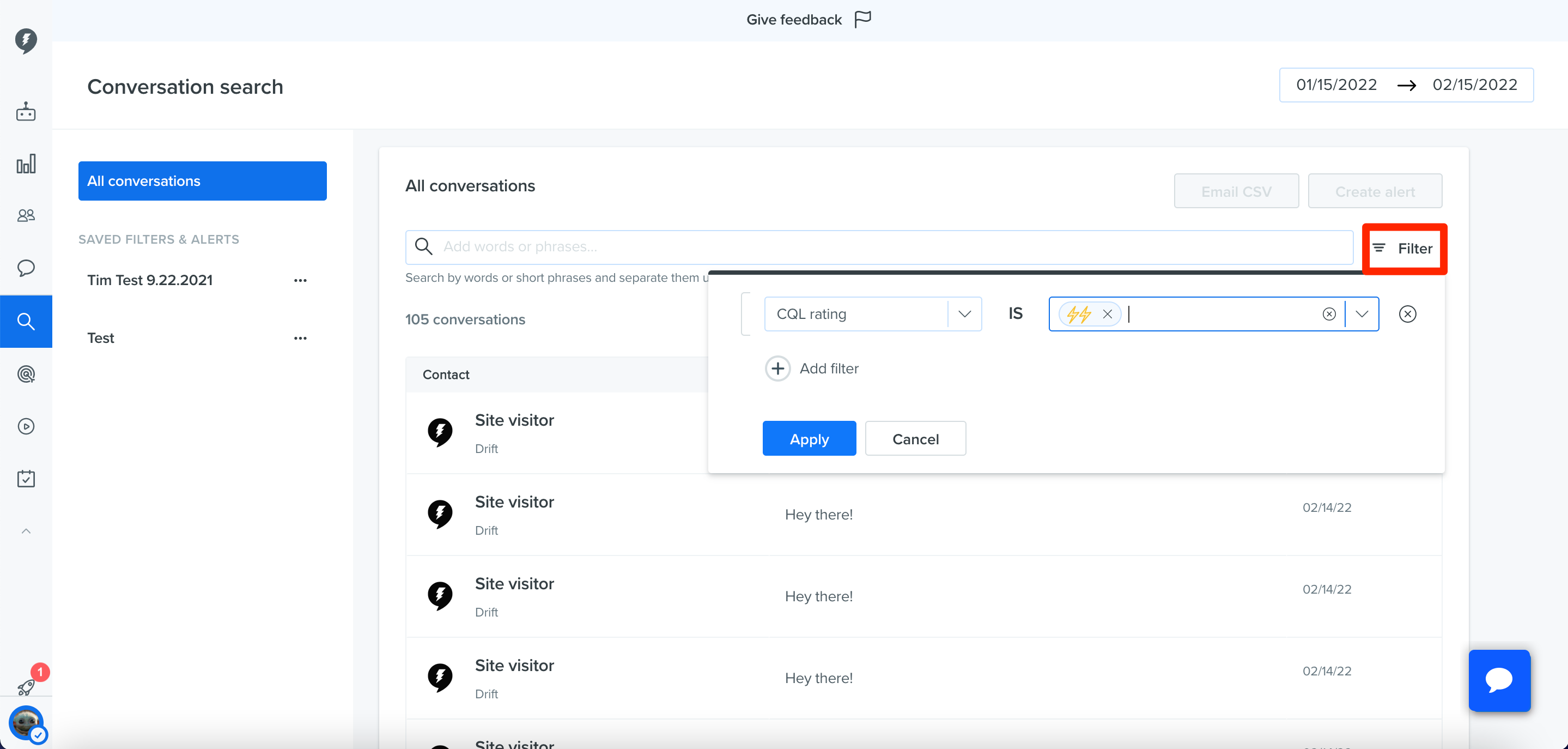1568x749 pixels.
Task: Open the video play icon in sidebar
Action: click(x=26, y=426)
